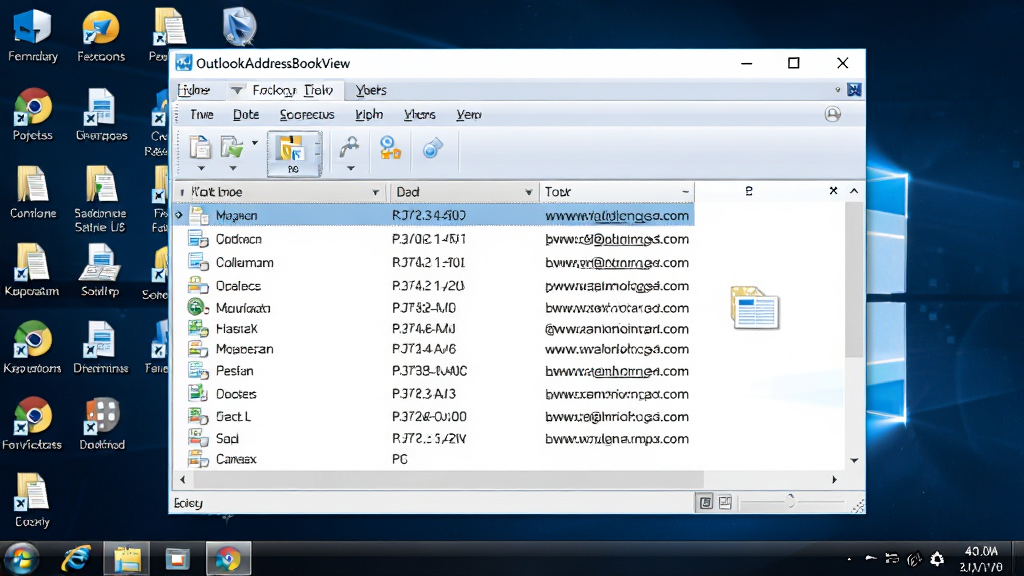Open the Femrdary desktop icon
This screenshot has height=576, width=1024.
33,36
